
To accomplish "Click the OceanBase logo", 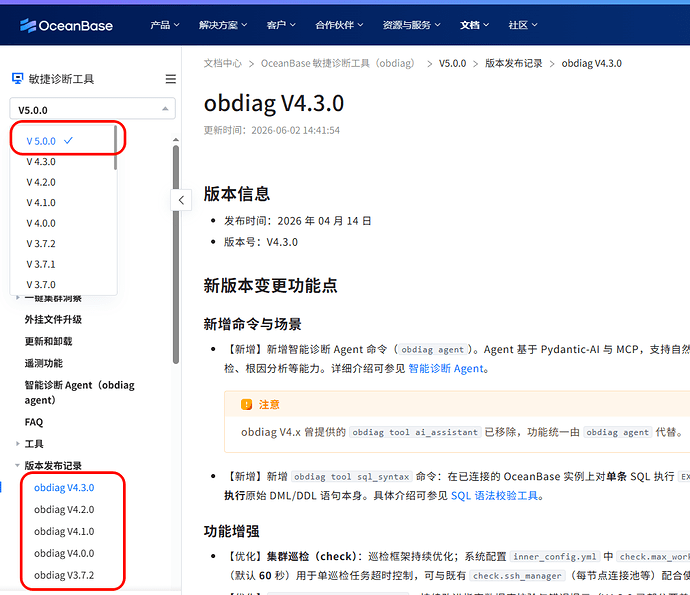I will click(66, 26).
